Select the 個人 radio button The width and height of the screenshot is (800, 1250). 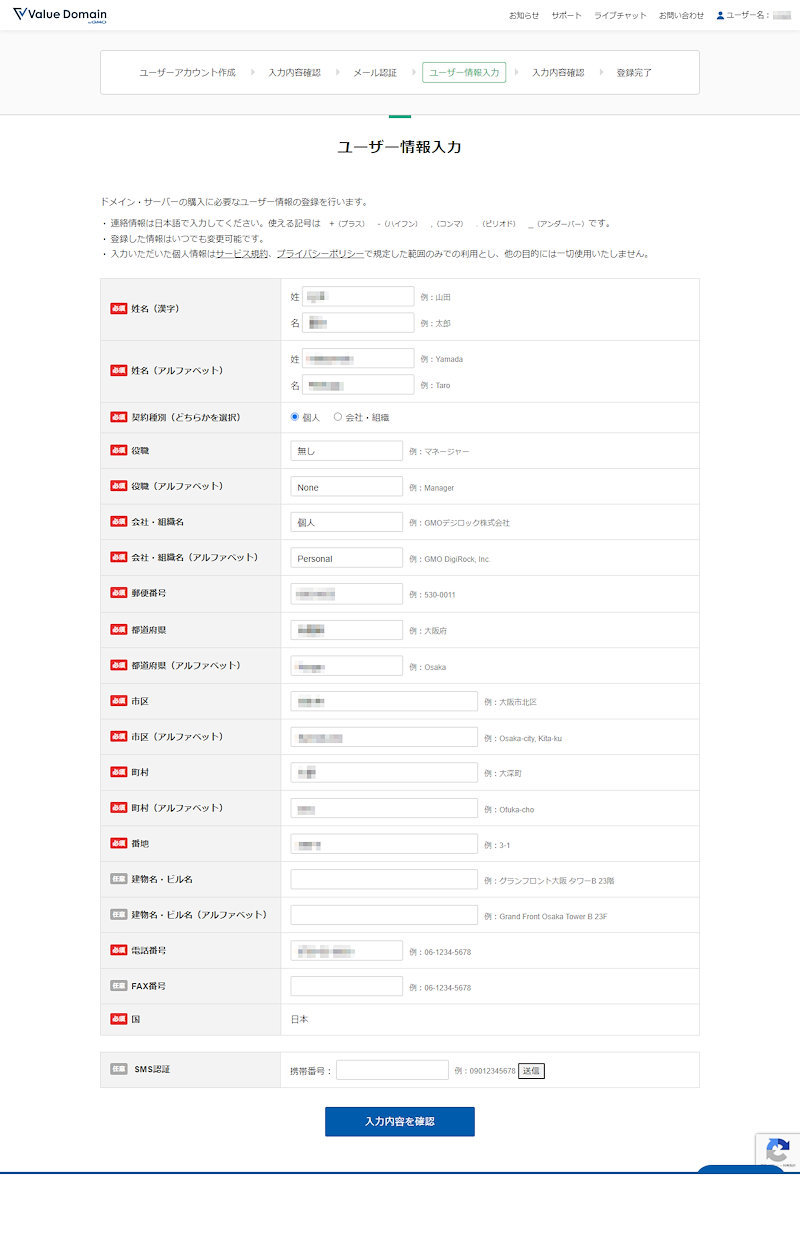point(294,417)
